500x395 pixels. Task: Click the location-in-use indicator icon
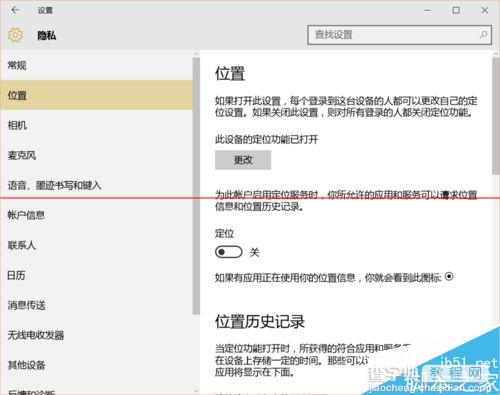pyautogui.click(x=449, y=276)
